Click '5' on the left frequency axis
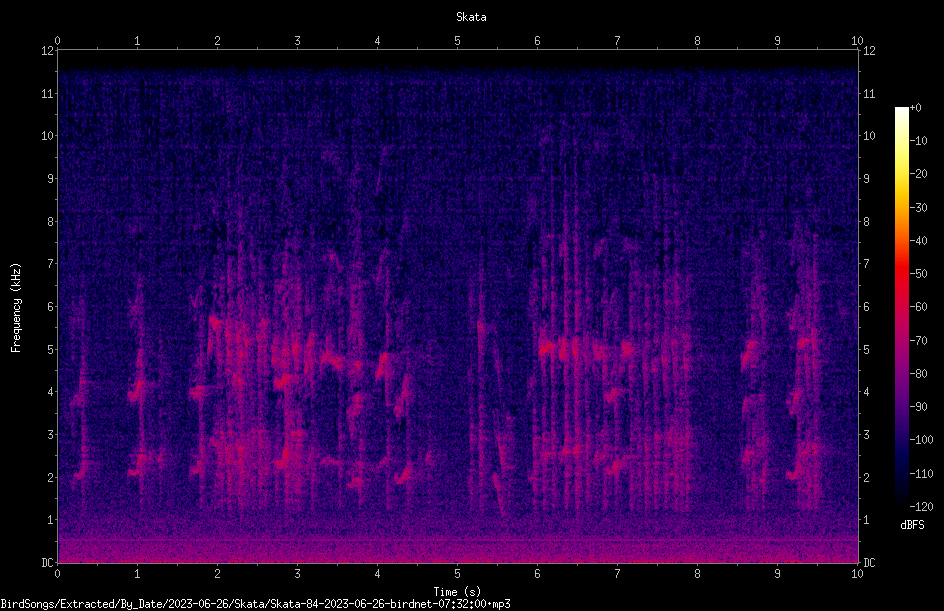The width and height of the screenshot is (944, 611). (50, 349)
